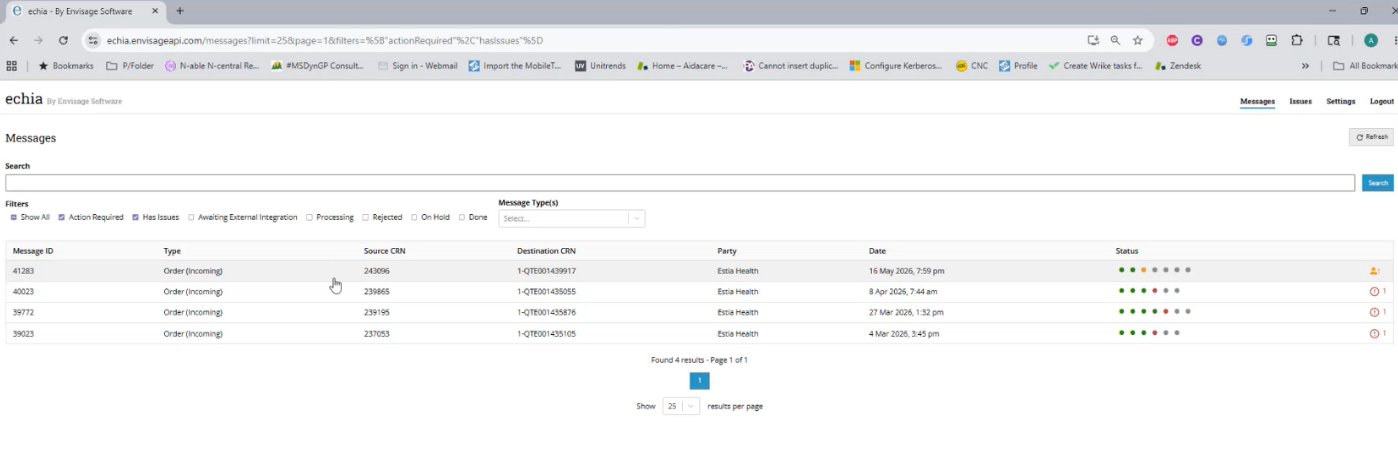Click the Message ID column header

pos(33,251)
